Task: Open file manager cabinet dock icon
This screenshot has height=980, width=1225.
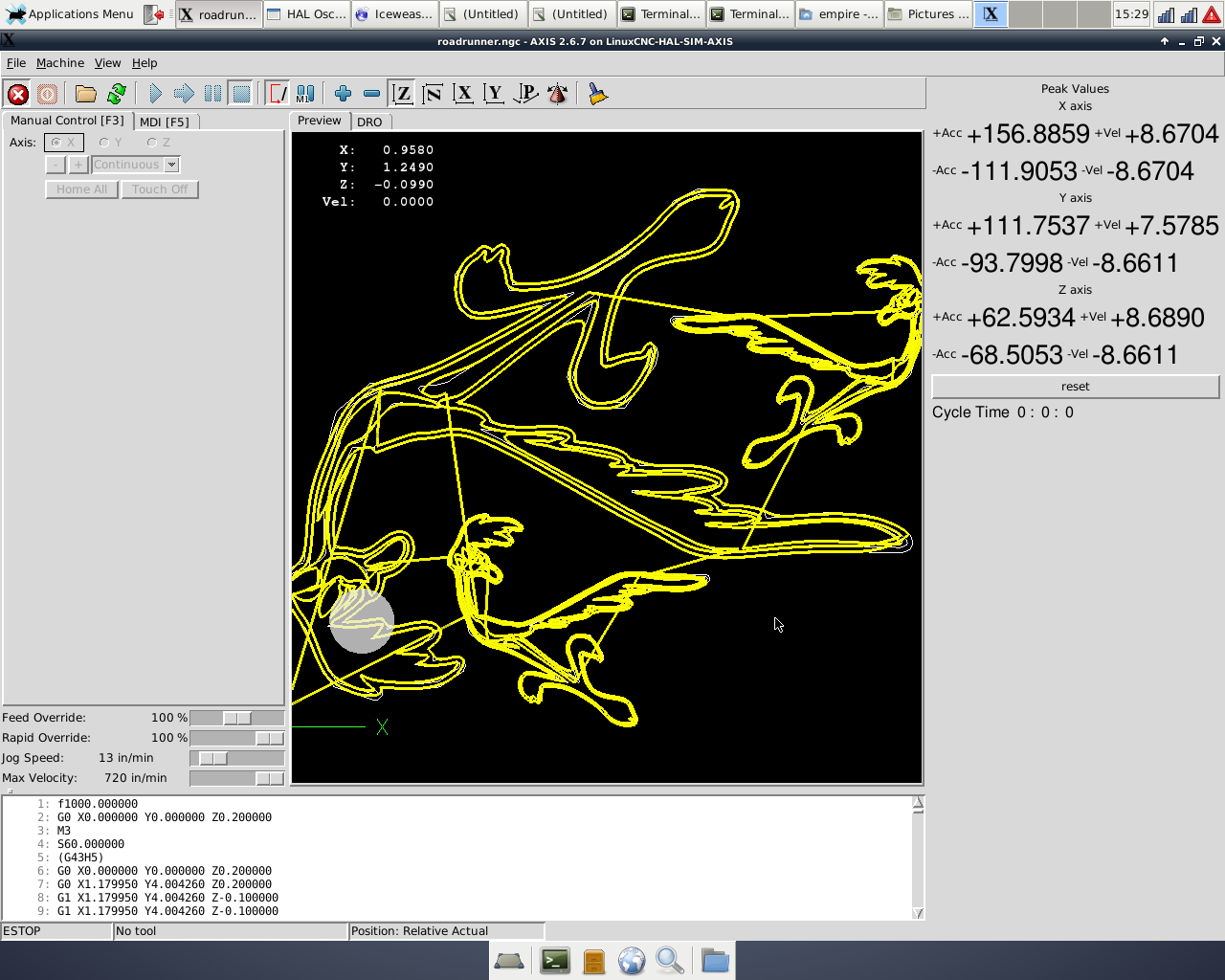Action: click(x=594, y=961)
